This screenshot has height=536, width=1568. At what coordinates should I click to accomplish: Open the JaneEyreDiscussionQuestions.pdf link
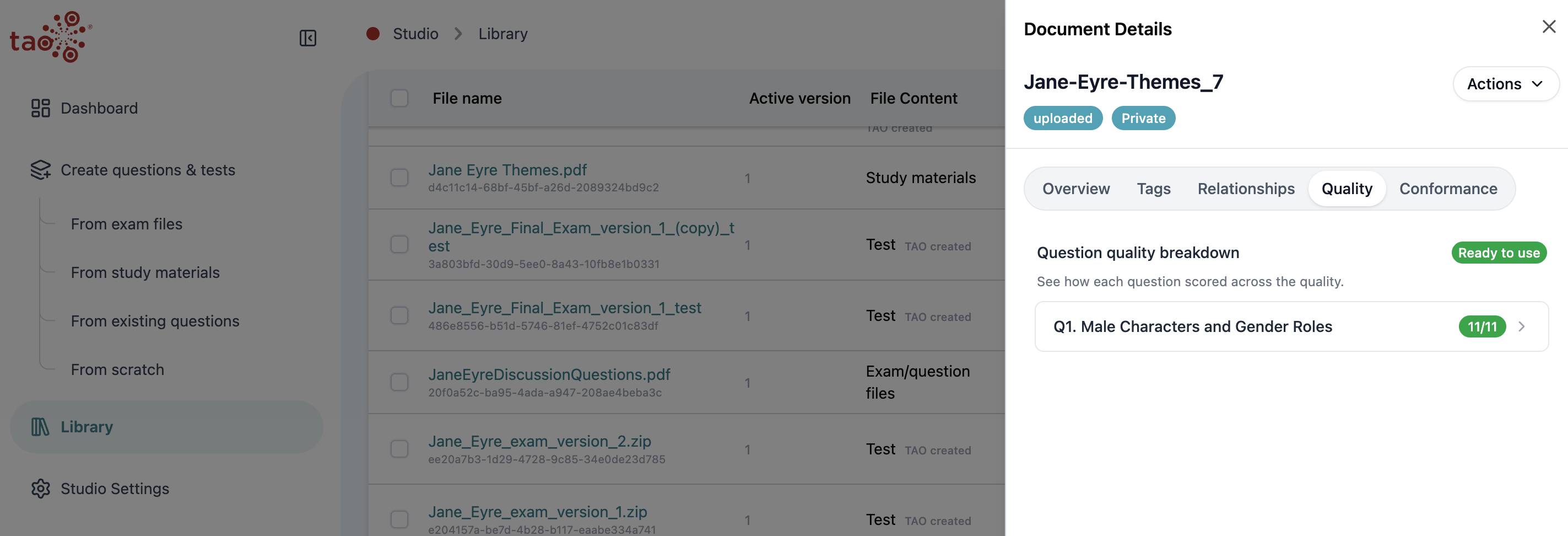point(549,374)
